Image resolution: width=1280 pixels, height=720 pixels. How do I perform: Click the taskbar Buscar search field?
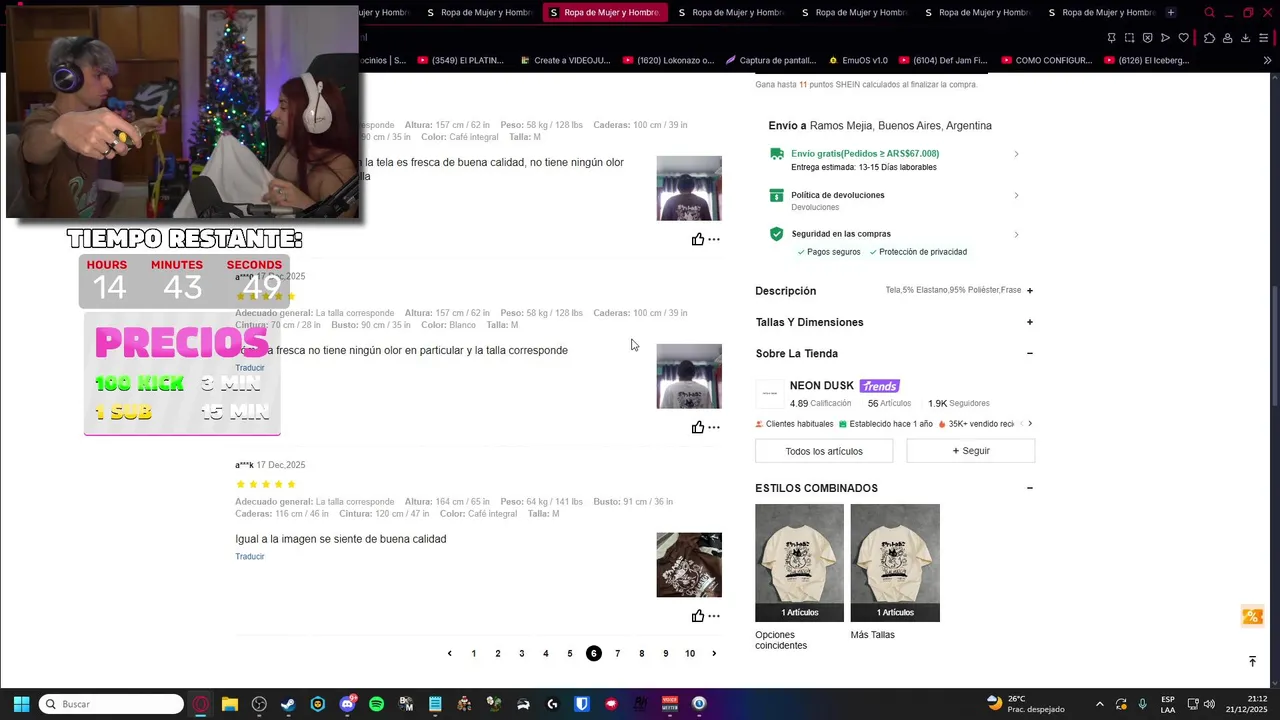[111, 704]
